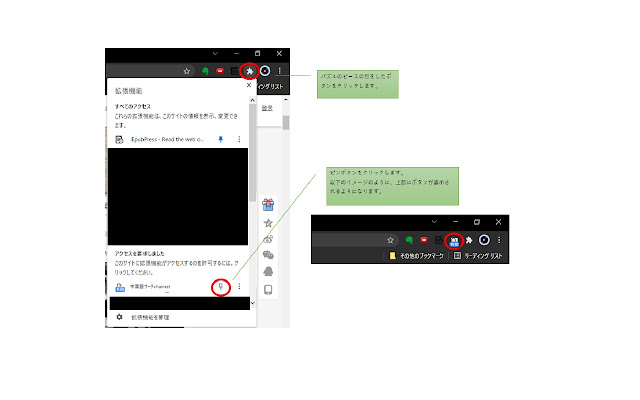Pin the 中国語サーチchainet extension
Screen dimensions: 640x400
point(221,287)
